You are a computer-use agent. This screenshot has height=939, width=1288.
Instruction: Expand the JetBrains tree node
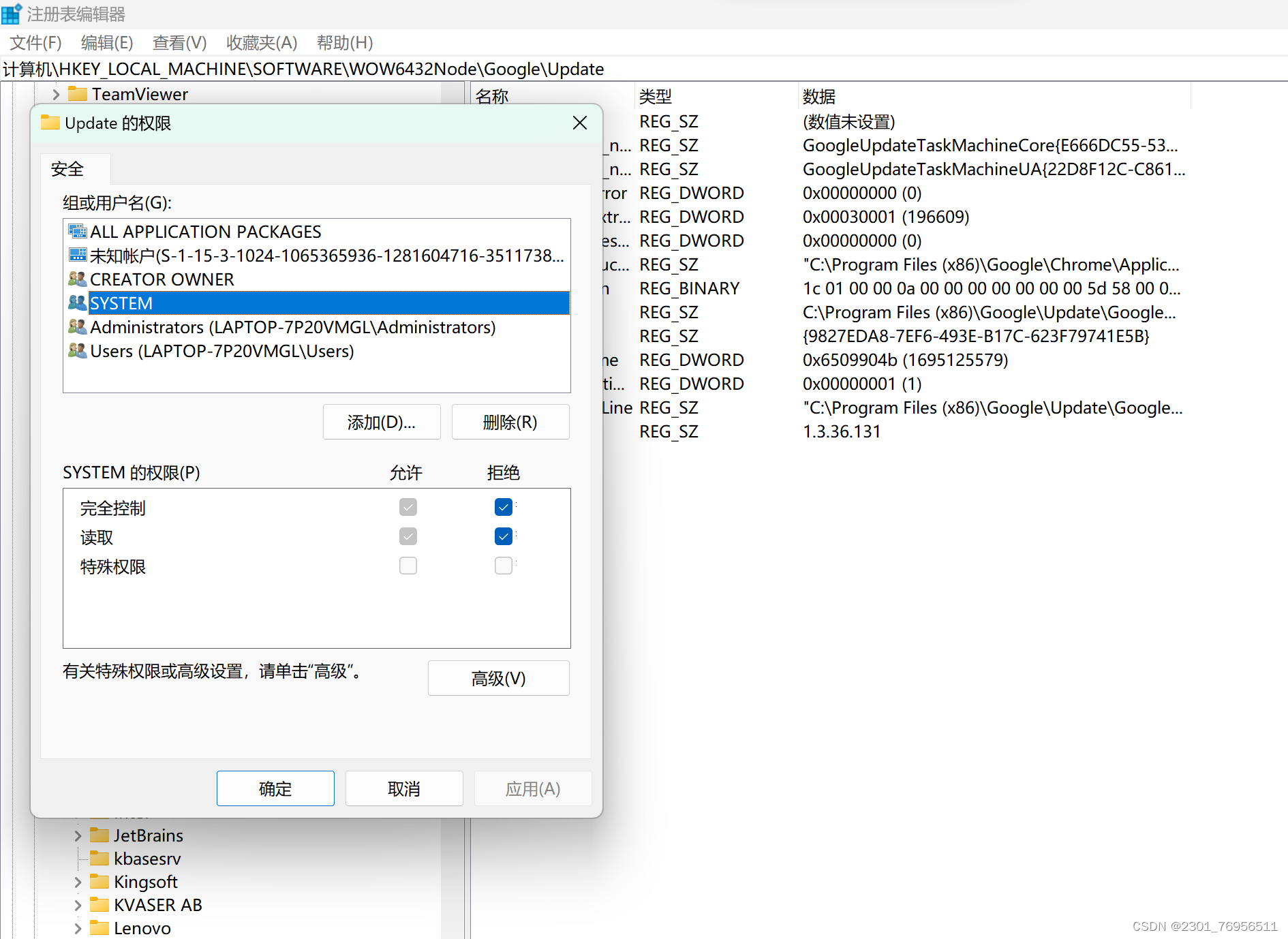point(77,835)
